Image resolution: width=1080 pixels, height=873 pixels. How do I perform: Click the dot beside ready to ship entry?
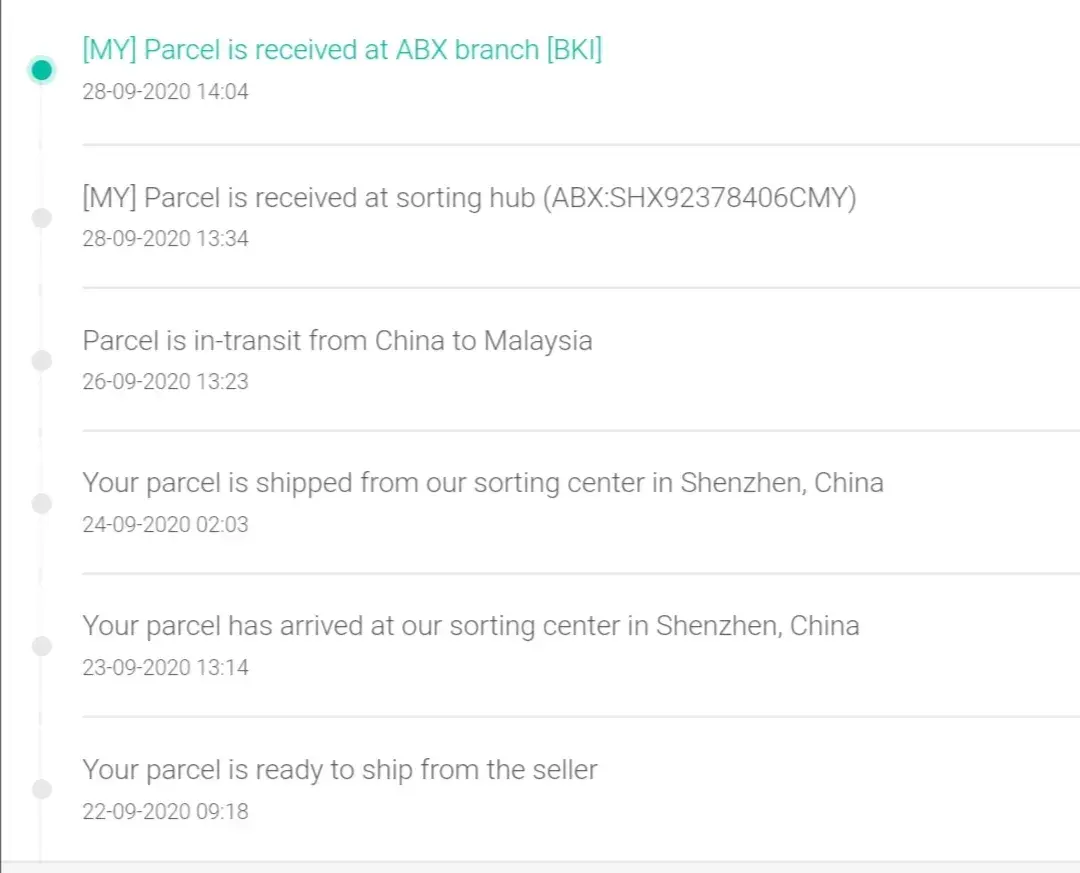(x=41, y=789)
